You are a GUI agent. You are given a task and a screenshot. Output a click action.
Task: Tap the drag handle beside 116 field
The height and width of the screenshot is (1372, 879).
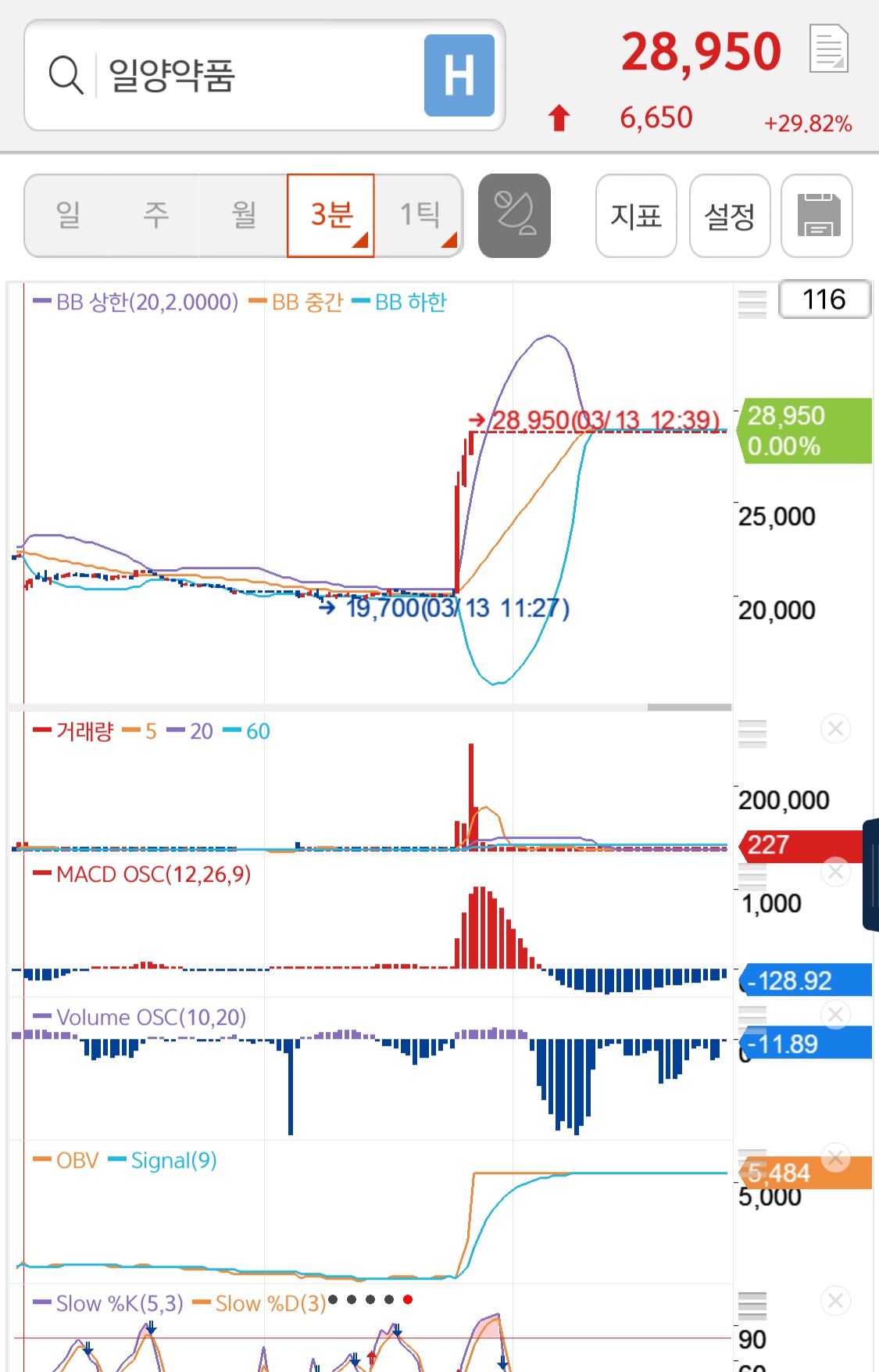(x=752, y=304)
